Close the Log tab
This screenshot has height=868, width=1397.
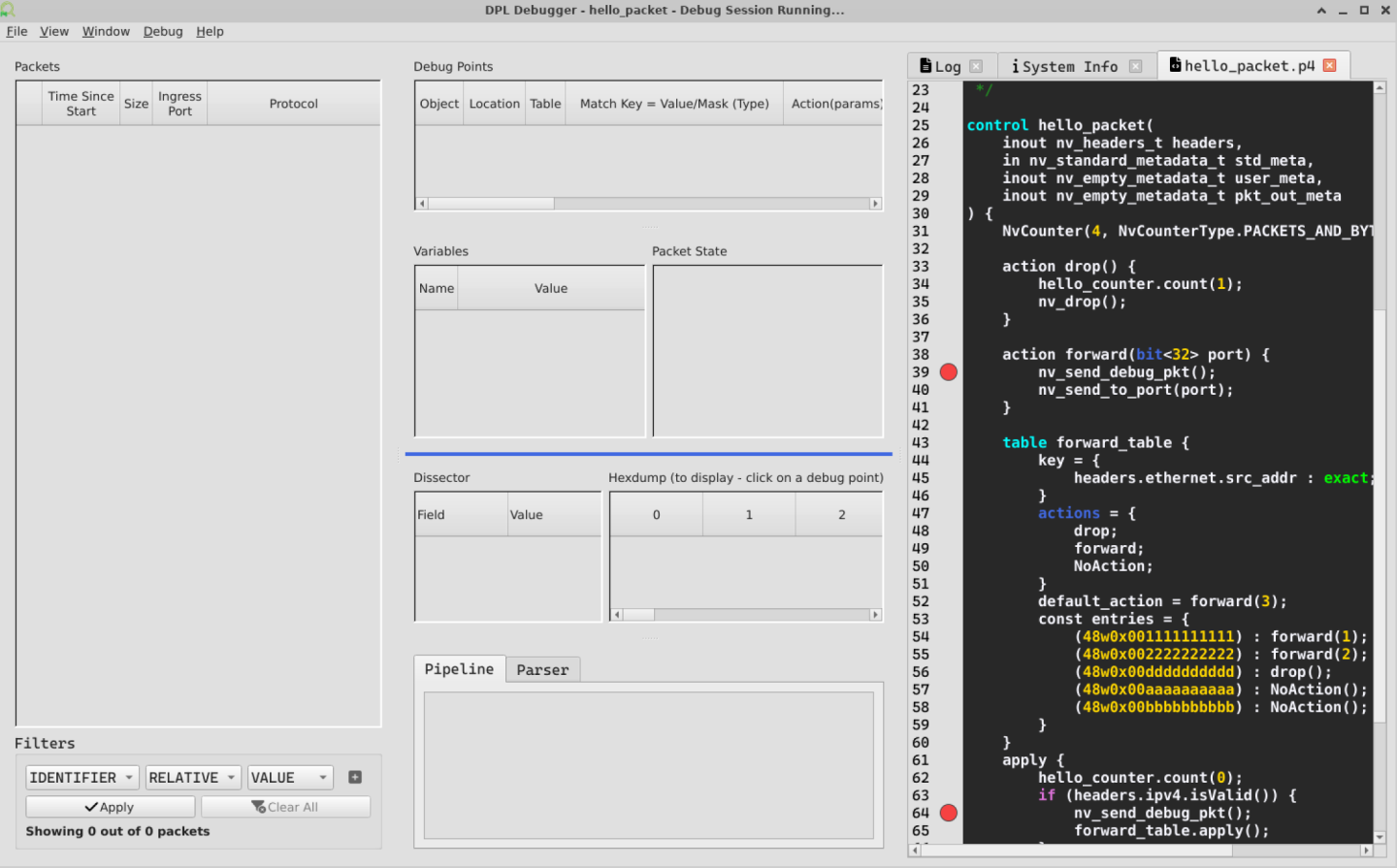click(976, 66)
